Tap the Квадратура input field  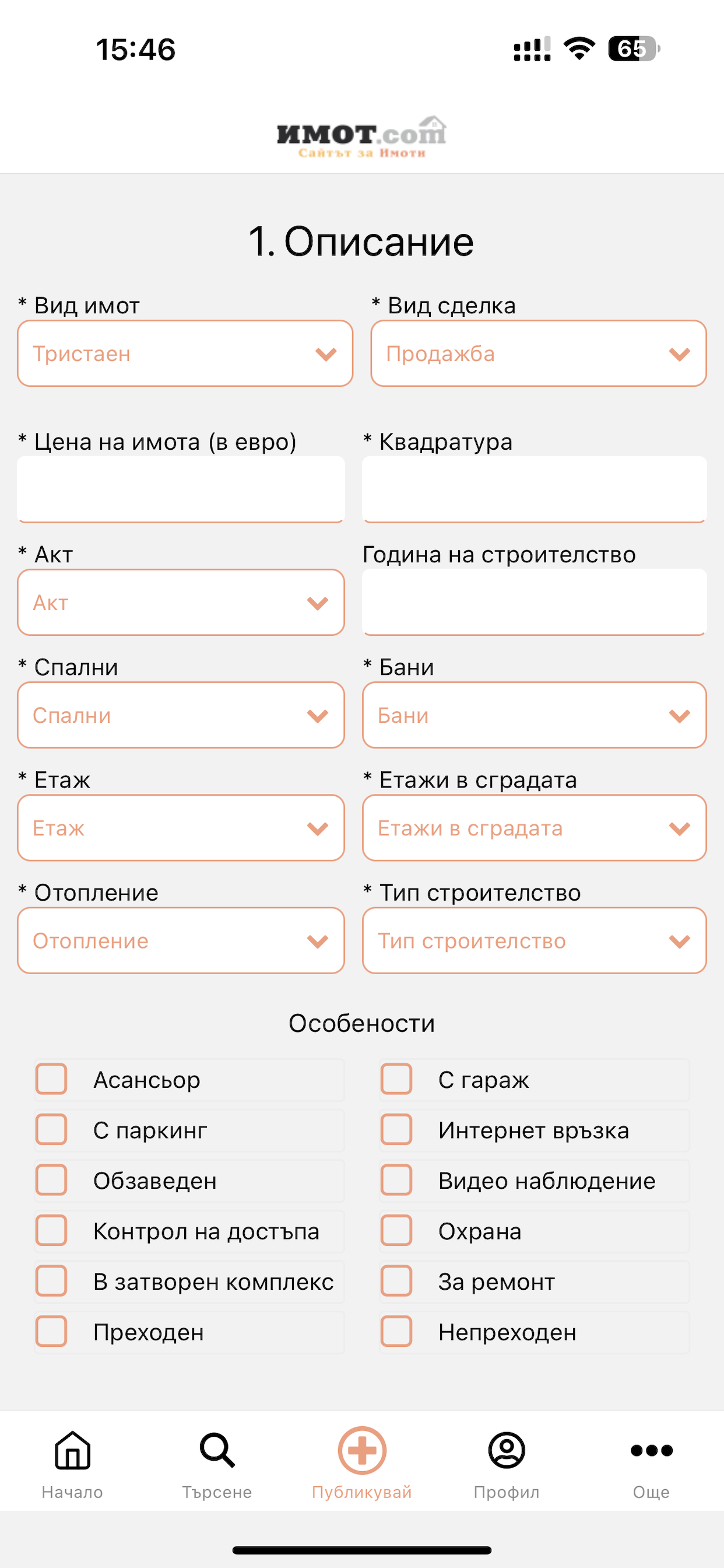coord(534,489)
